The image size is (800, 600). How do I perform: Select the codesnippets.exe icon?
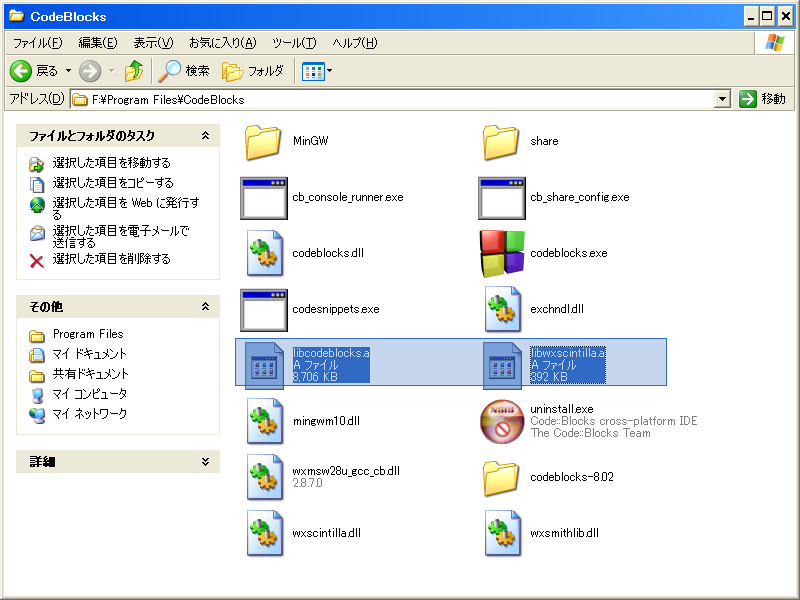264,310
